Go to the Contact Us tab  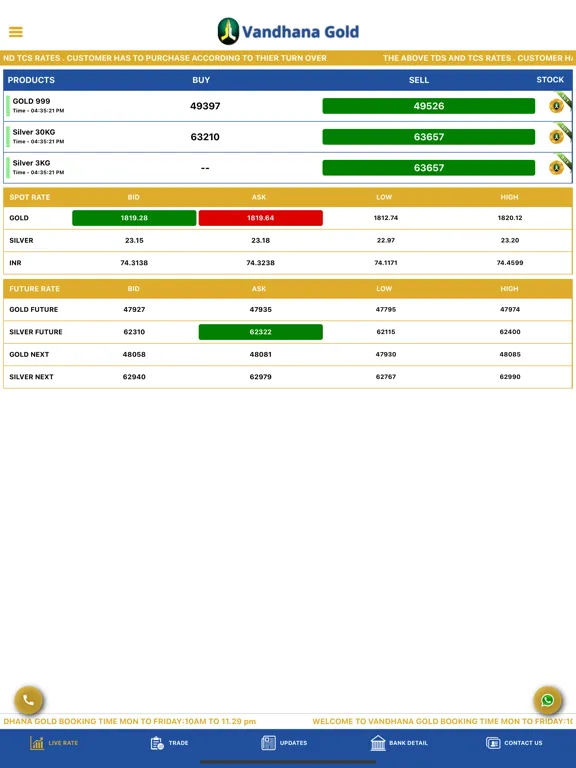514,743
